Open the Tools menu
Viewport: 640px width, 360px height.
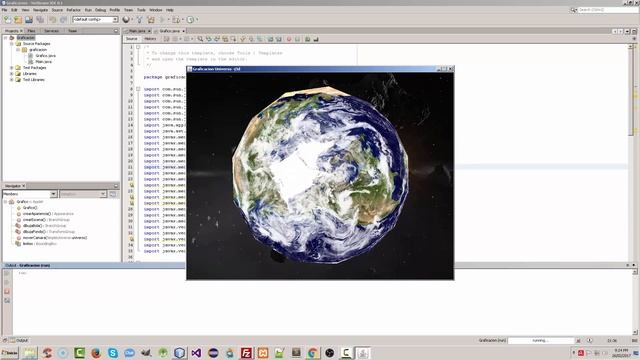tap(141, 10)
